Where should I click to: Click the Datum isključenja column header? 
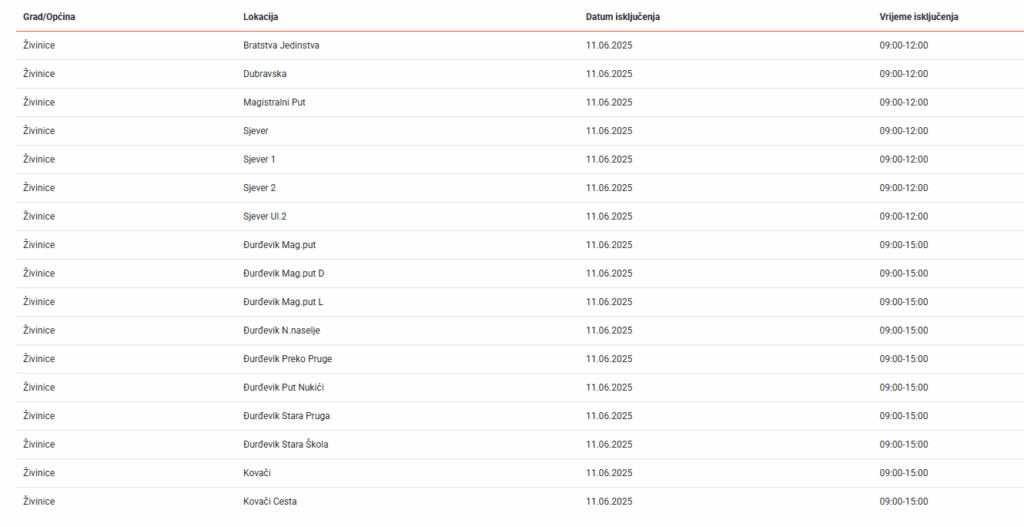(x=622, y=17)
